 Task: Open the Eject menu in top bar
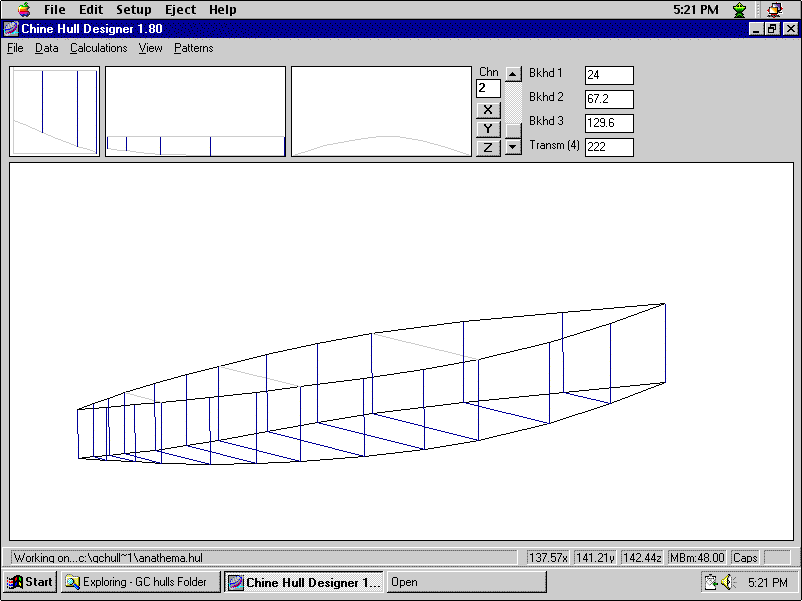180,10
